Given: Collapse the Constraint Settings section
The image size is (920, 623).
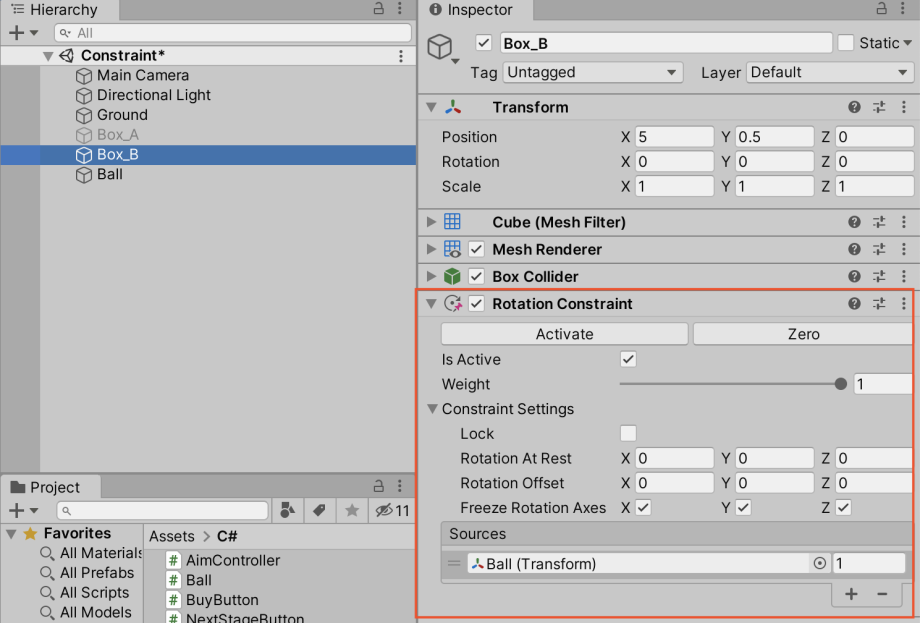Looking at the screenshot, I should (432, 409).
